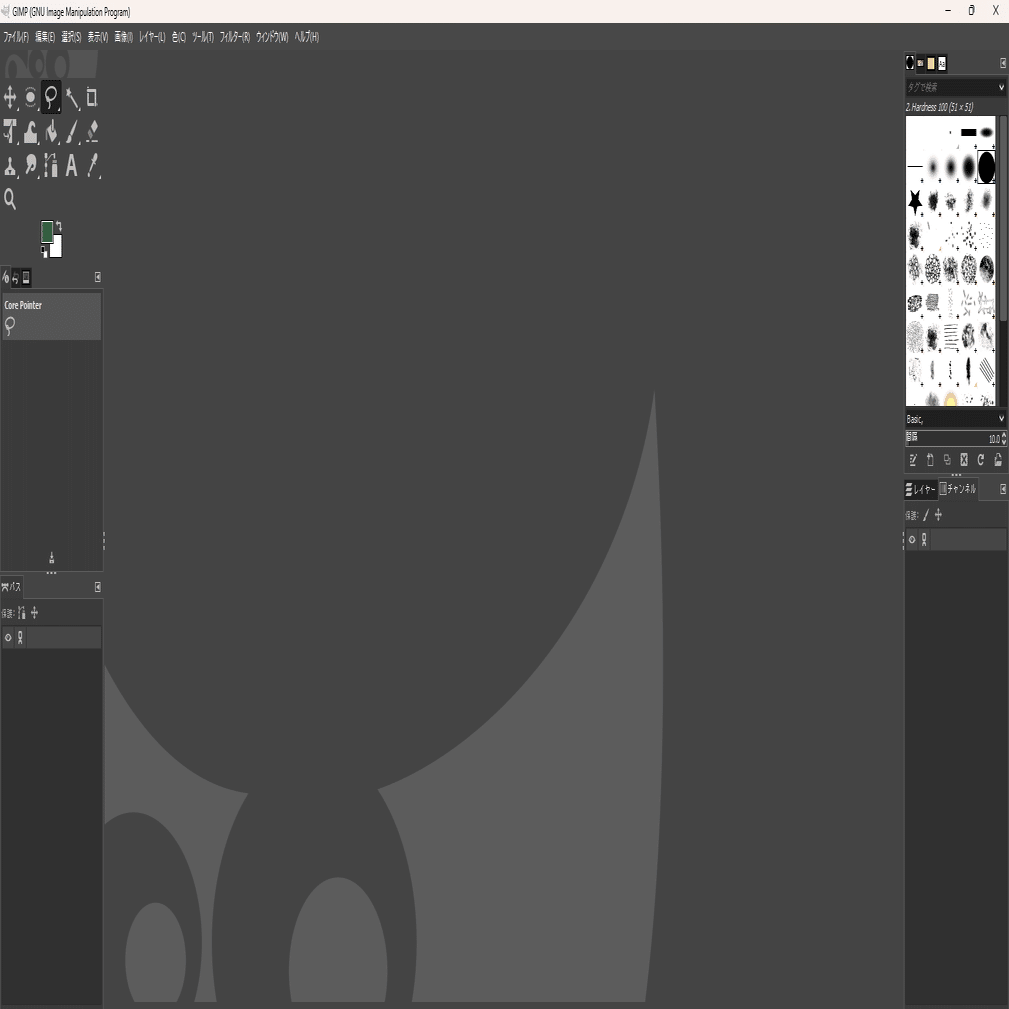Viewport: 1009px width, 1009px height.
Task: Create a new brush
Action: pos(930,459)
